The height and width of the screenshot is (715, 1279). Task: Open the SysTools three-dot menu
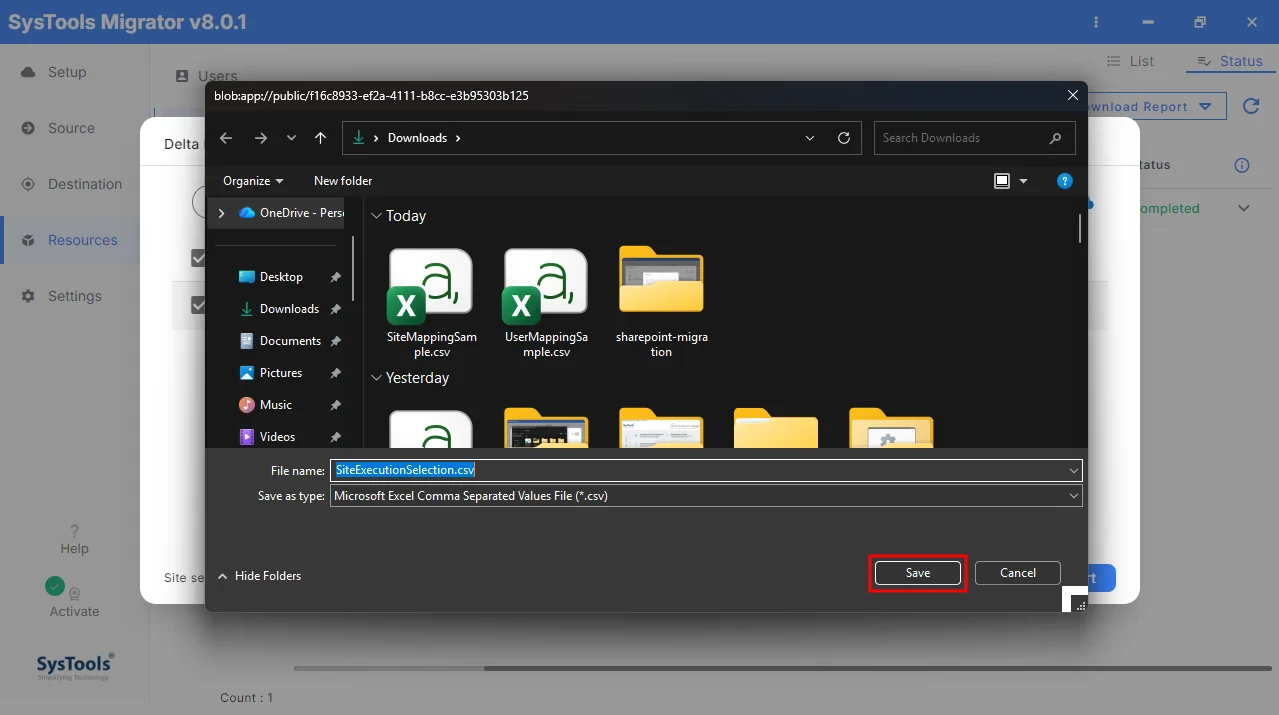[1096, 22]
